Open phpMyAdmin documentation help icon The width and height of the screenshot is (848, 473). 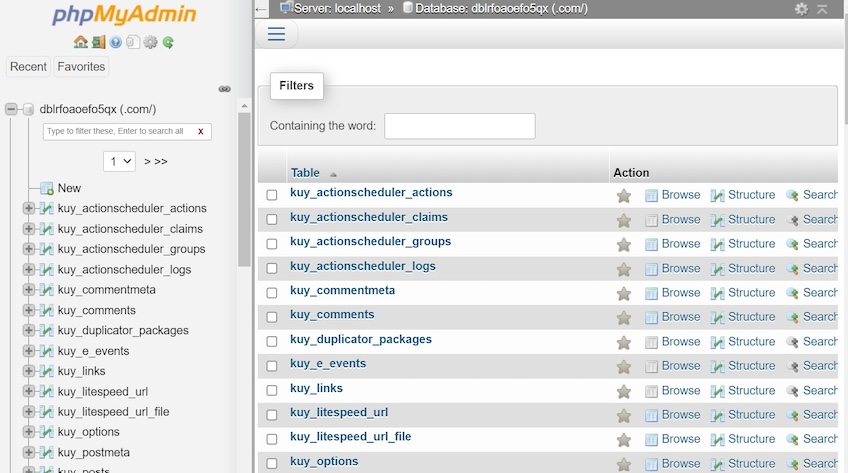pyautogui.click(x=116, y=42)
